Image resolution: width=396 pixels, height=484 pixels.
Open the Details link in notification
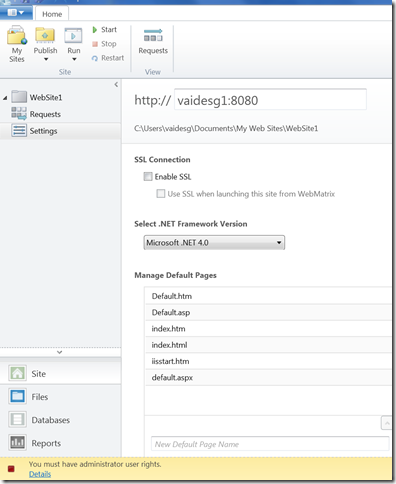[x=40, y=474]
